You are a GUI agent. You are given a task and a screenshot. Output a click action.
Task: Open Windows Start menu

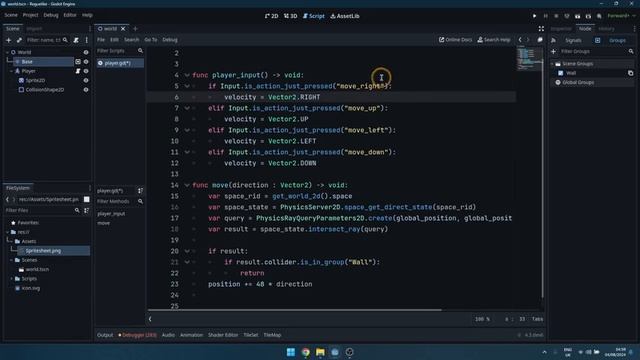click(291, 352)
